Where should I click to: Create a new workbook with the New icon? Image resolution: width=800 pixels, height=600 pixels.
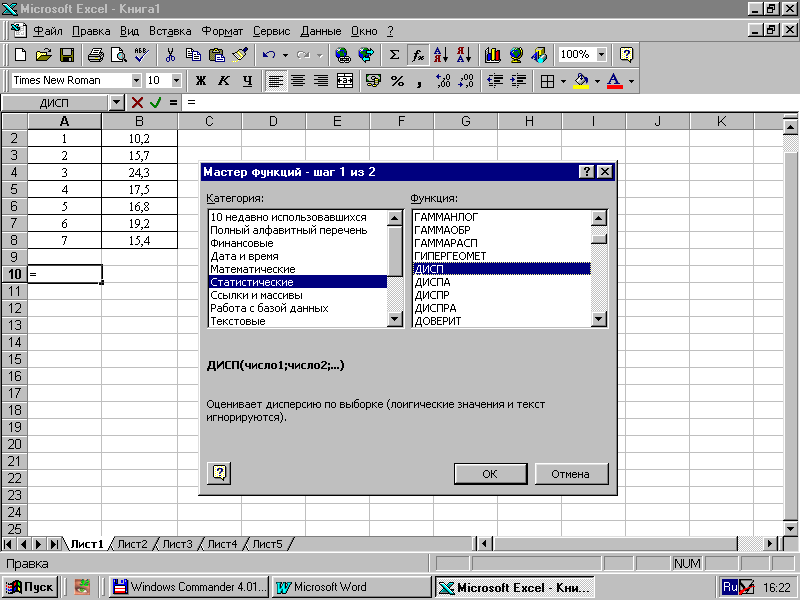click(x=20, y=55)
